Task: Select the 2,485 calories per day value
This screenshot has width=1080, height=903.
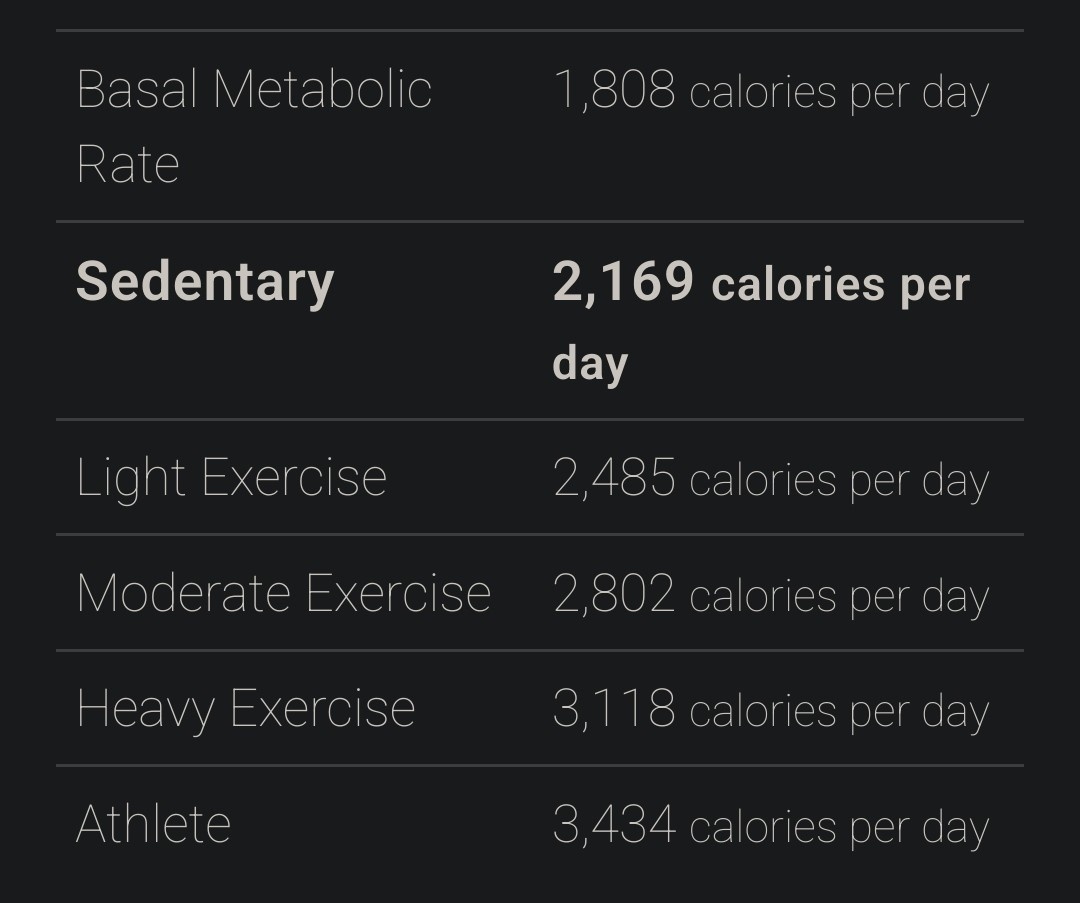Action: [770, 479]
